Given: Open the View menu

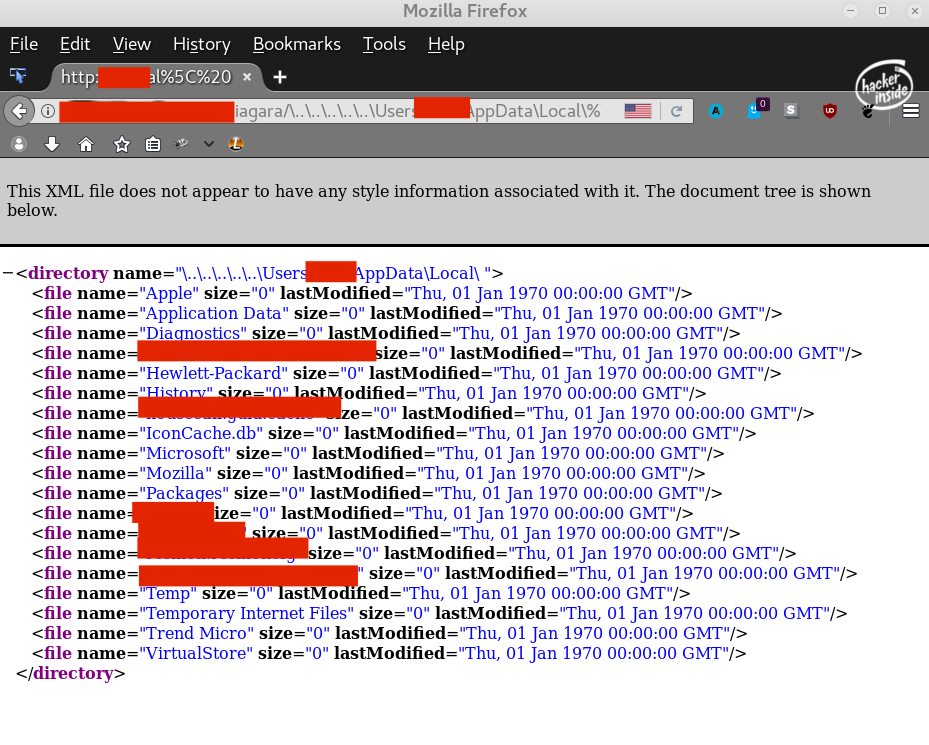Looking at the screenshot, I should click(132, 44).
